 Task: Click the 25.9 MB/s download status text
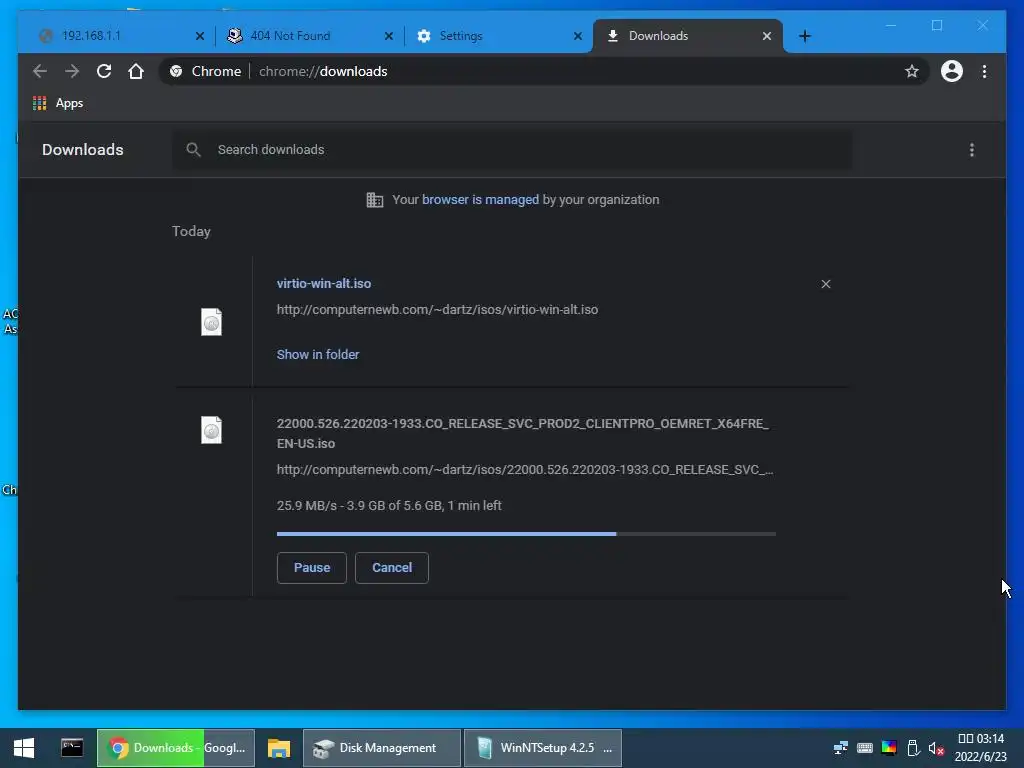[x=389, y=505]
